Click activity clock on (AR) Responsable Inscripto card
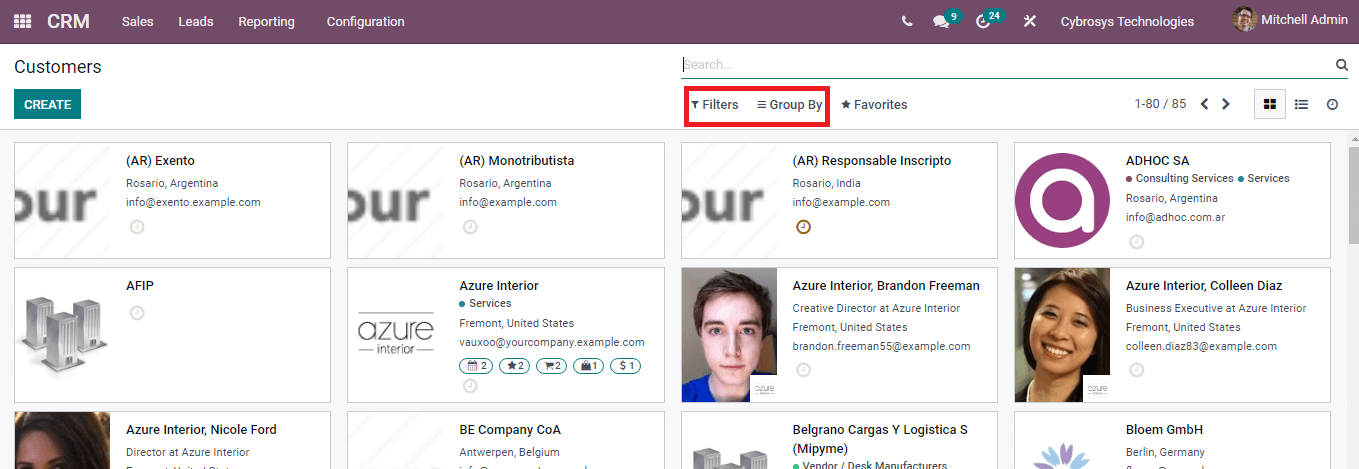 tap(803, 227)
